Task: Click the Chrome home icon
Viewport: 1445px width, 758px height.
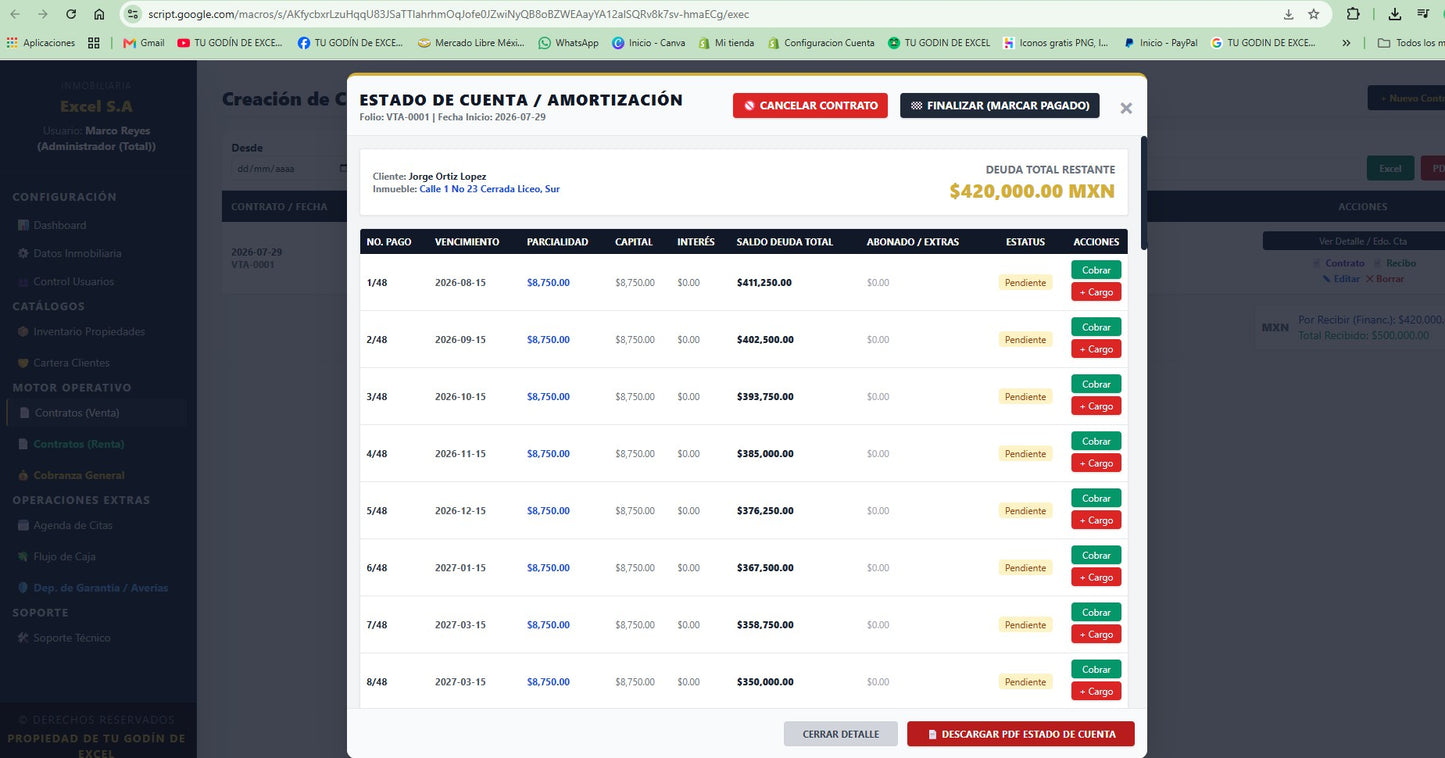Action: [x=99, y=14]
